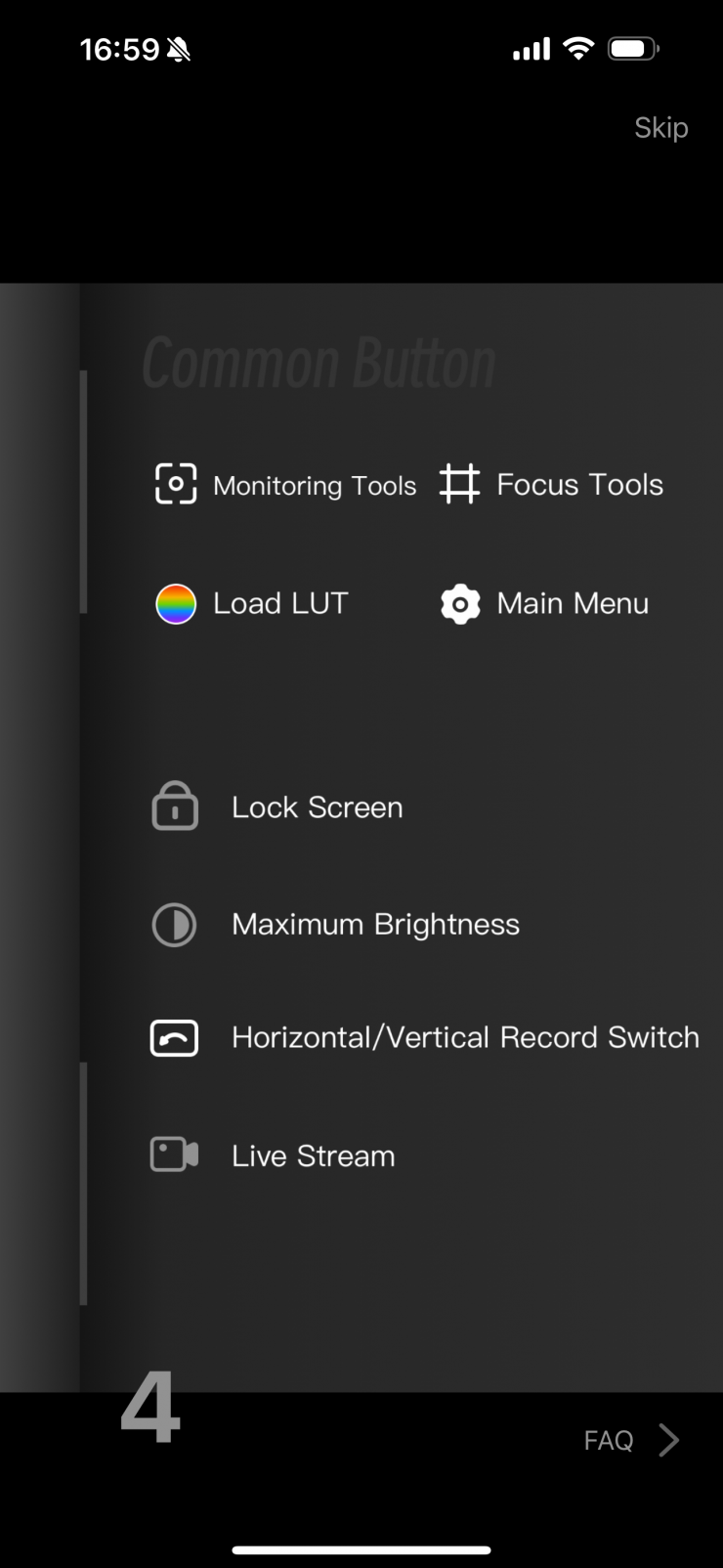Toggle Horizontal/Vertical Record Switch text
Image resolution: width=723 pixels, height=1568 pixels.
click(465, 1037)
